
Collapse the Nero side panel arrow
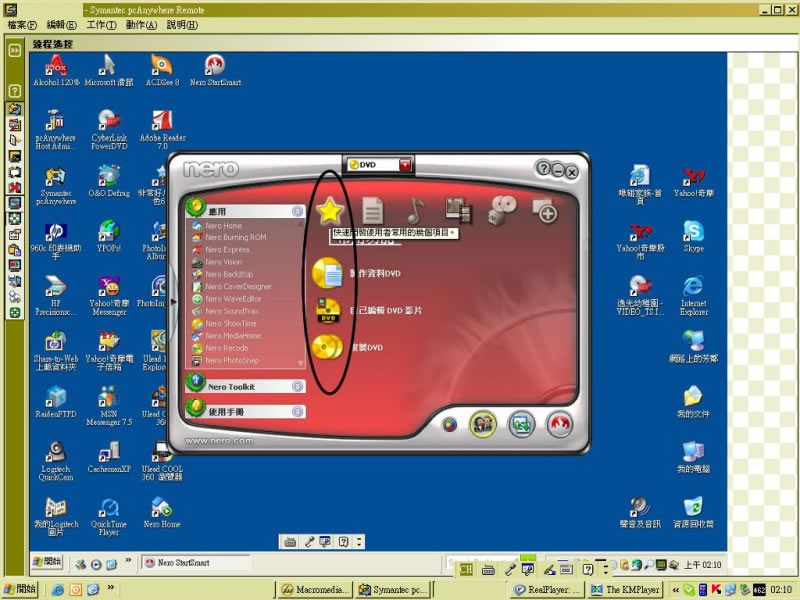pyautogui.click(x=173, y=302)
